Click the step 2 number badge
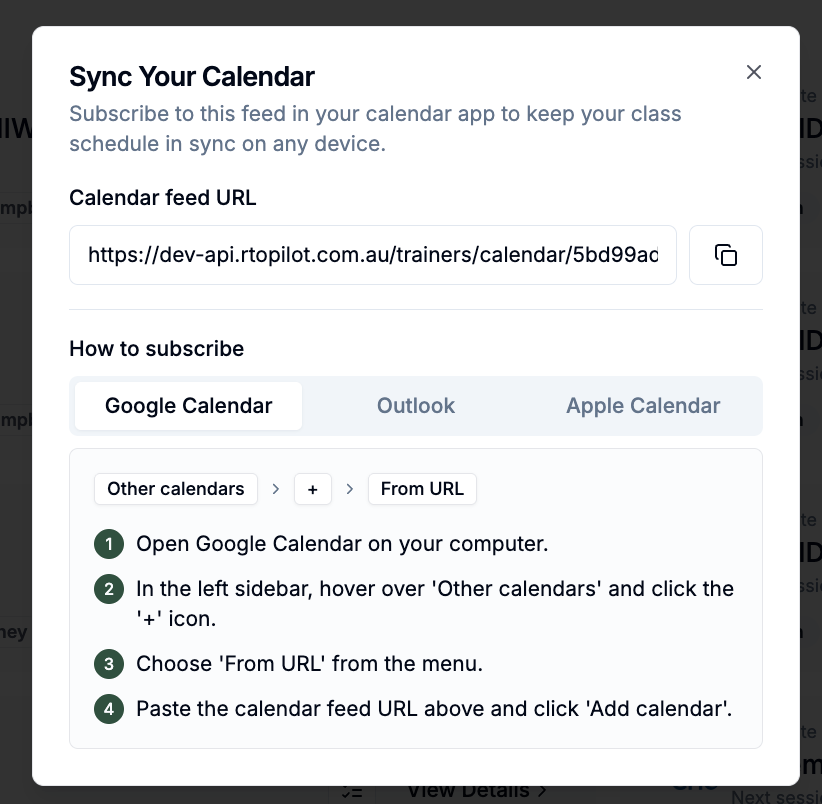The width and height of the screenshot is (822, 804). click(109, 589)
